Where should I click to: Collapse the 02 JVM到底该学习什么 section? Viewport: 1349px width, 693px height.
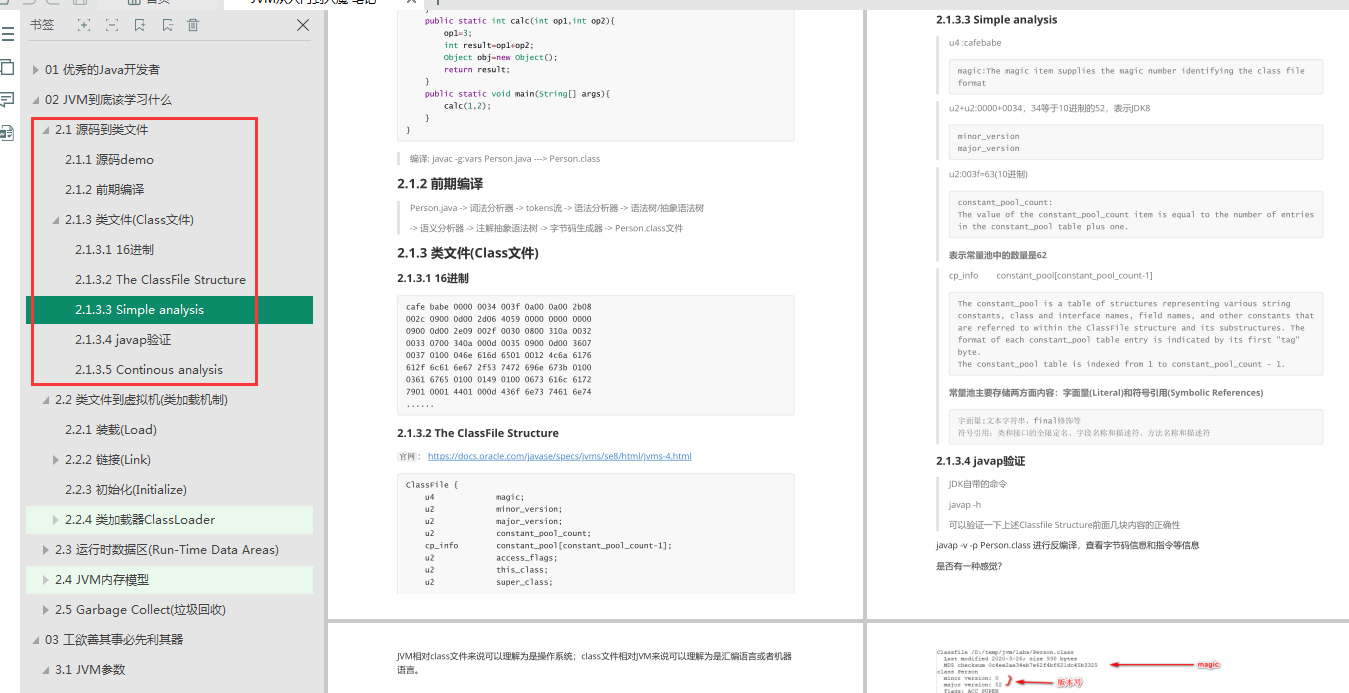point(36,100)
